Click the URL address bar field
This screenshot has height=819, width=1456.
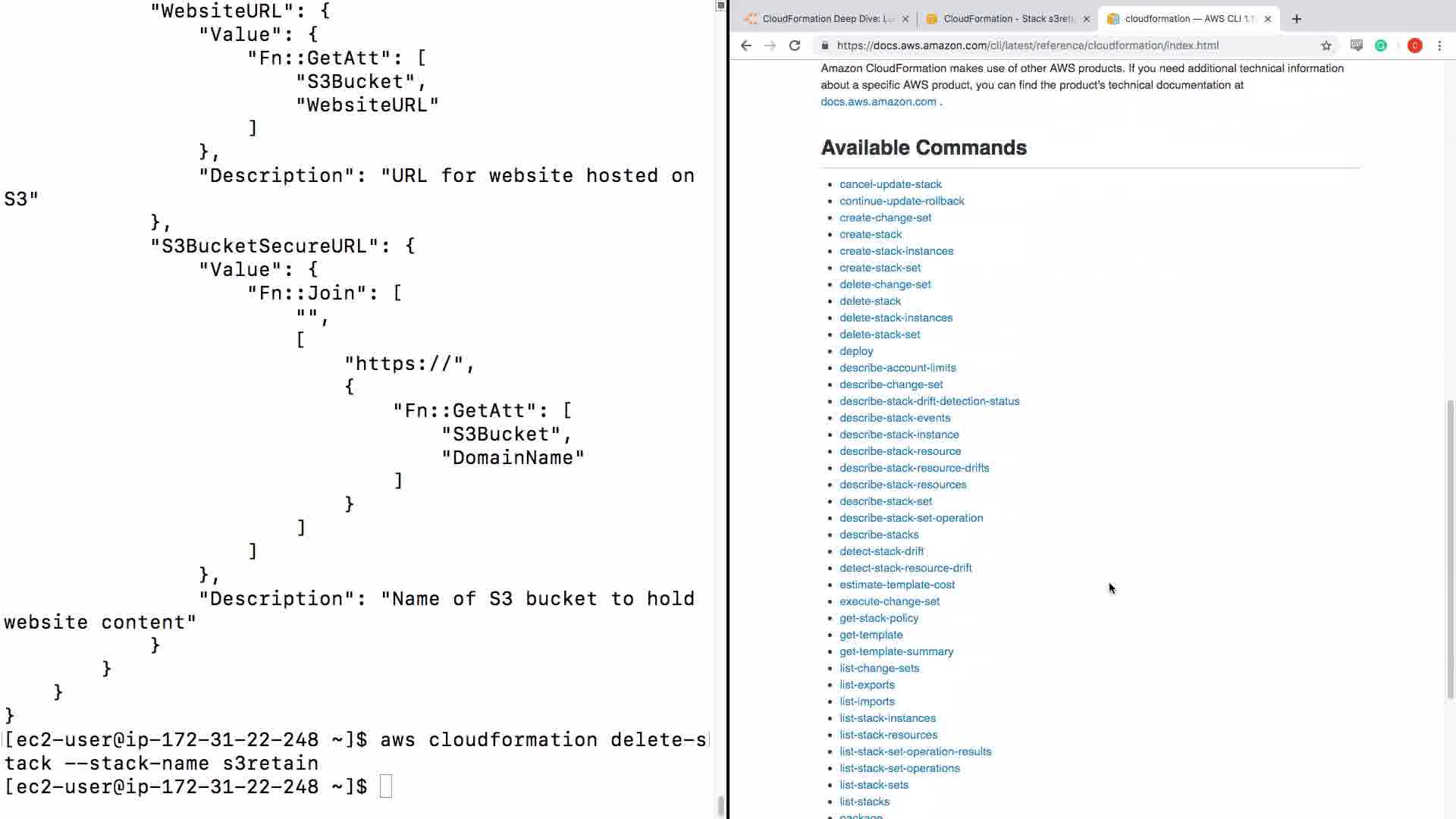click(1062, 45)
